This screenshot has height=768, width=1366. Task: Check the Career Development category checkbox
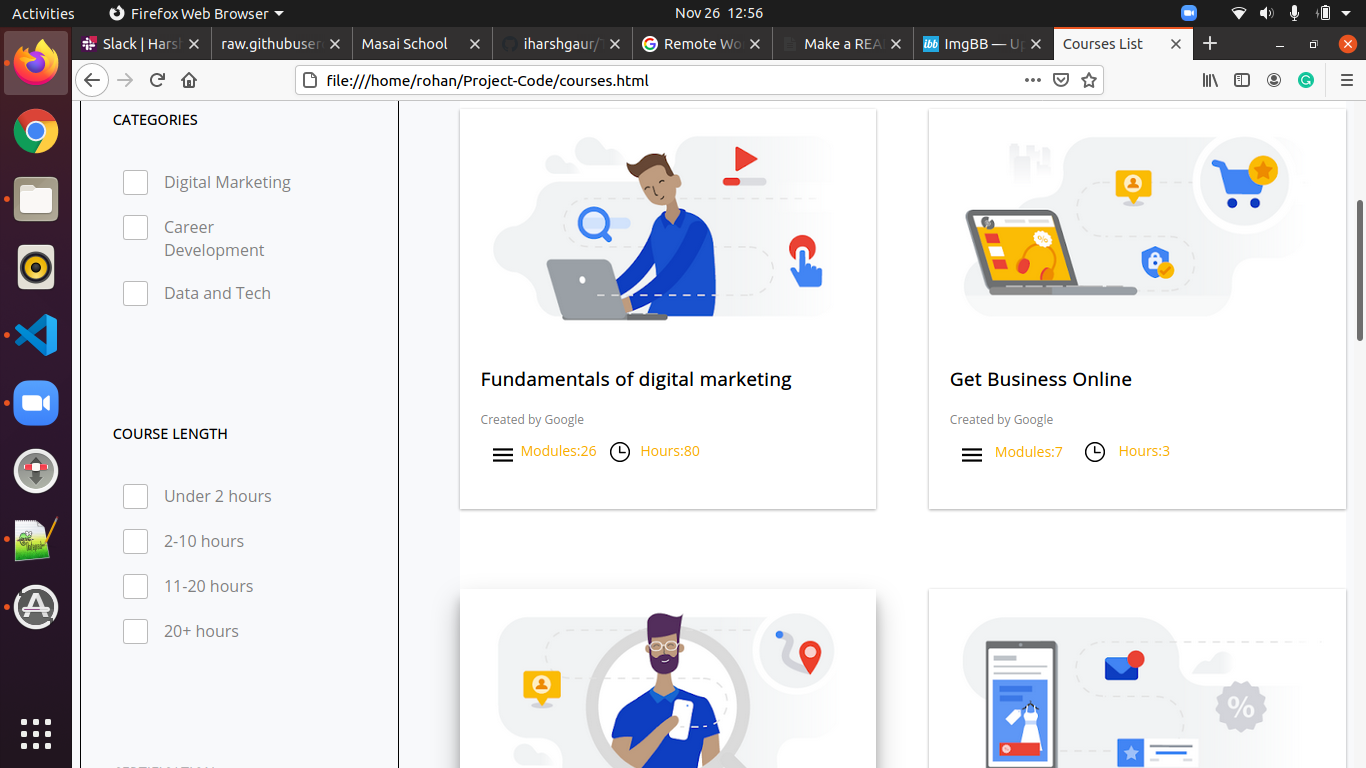click(x=135, y=227)
